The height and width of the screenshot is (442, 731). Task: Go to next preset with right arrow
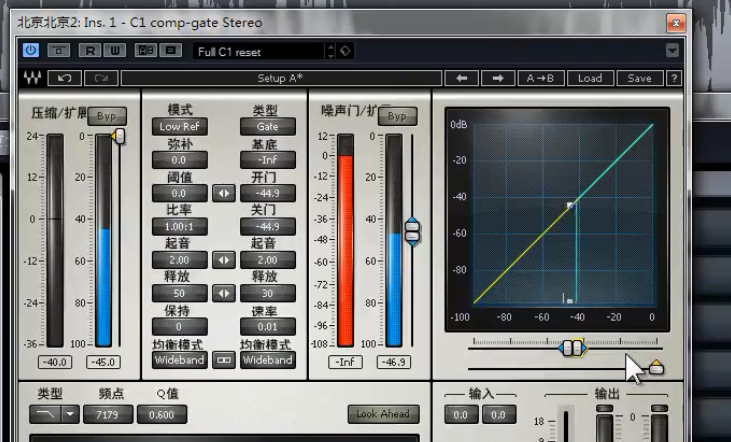coord(498,78)
